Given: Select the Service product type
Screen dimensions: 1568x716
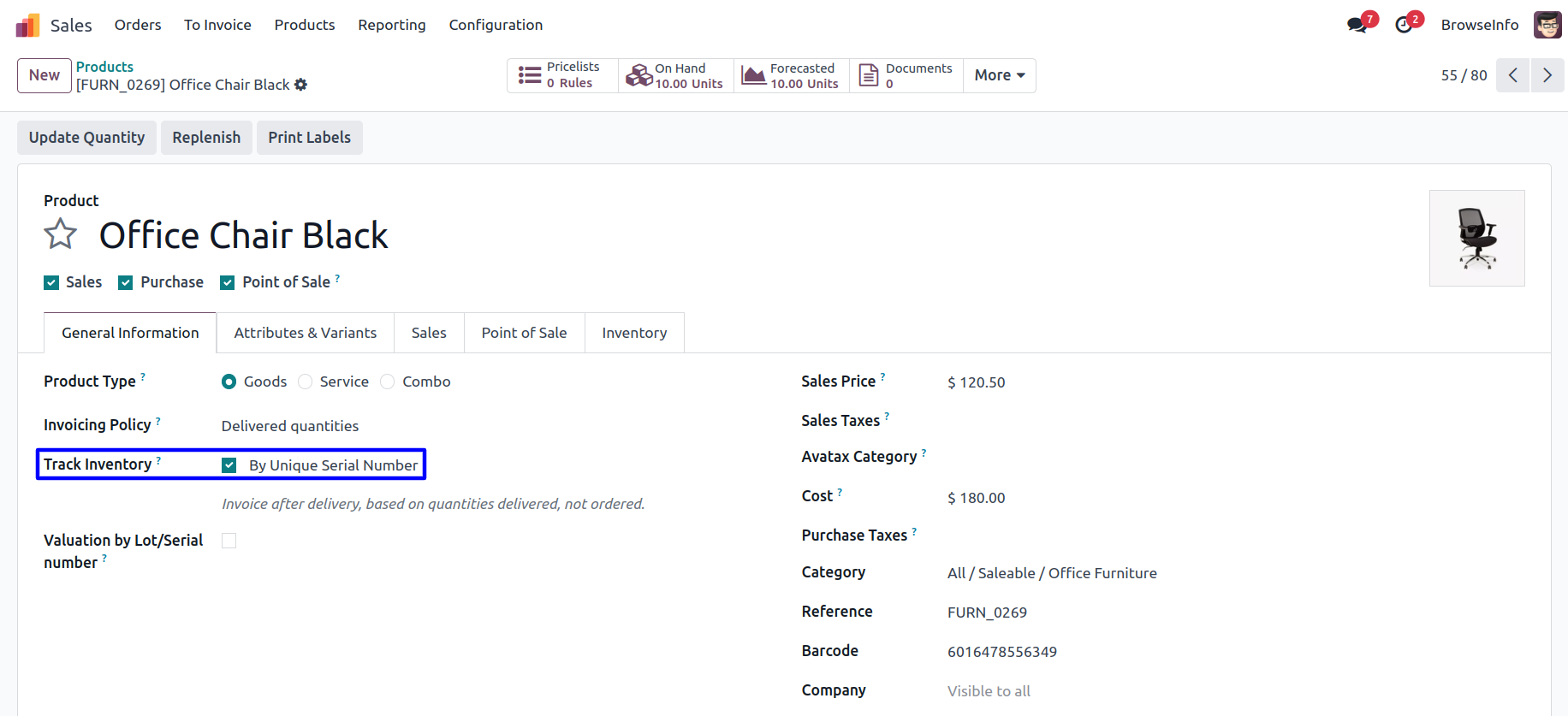Looking at the screenshot, I should point(306,382).
